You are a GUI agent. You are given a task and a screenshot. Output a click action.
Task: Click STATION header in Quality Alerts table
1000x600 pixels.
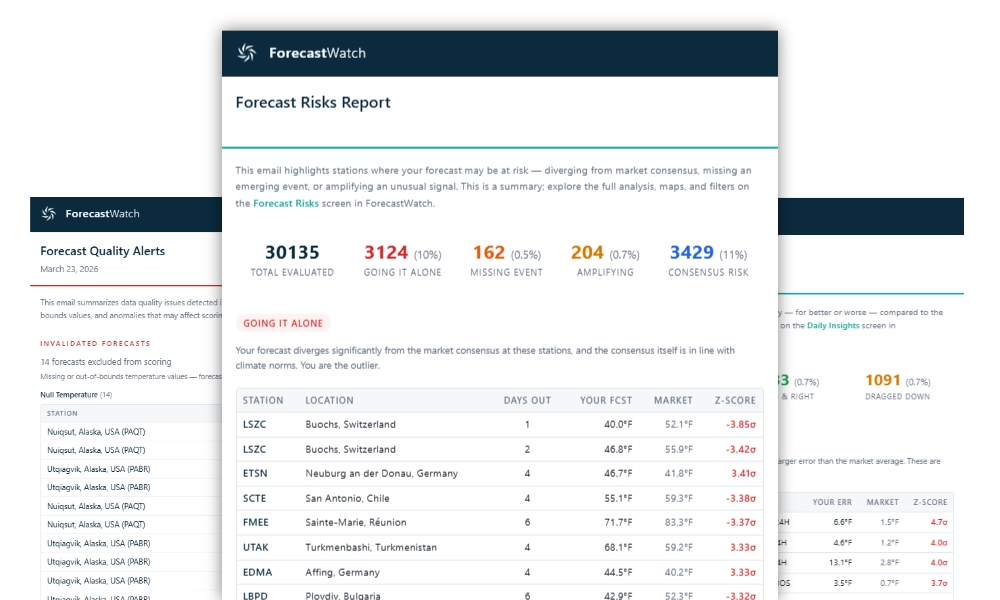coord(62,414)
